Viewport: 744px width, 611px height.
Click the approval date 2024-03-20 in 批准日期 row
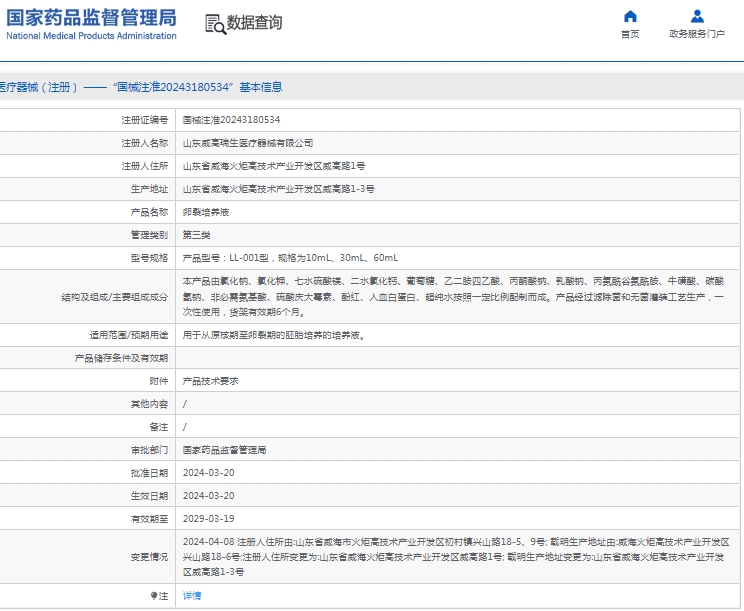[x=208, y=473]
